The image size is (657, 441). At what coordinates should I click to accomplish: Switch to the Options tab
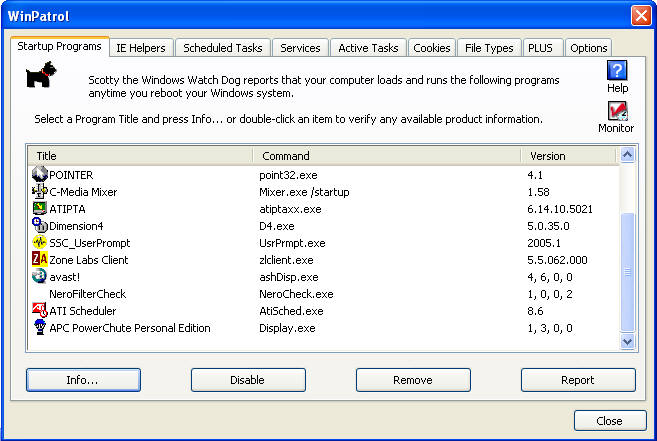tap(588, 48)
